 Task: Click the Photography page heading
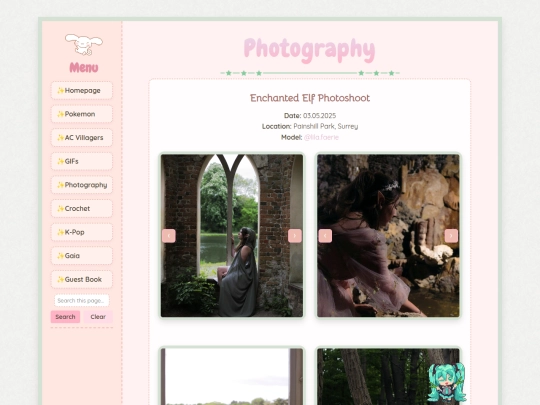click(309, 50)
